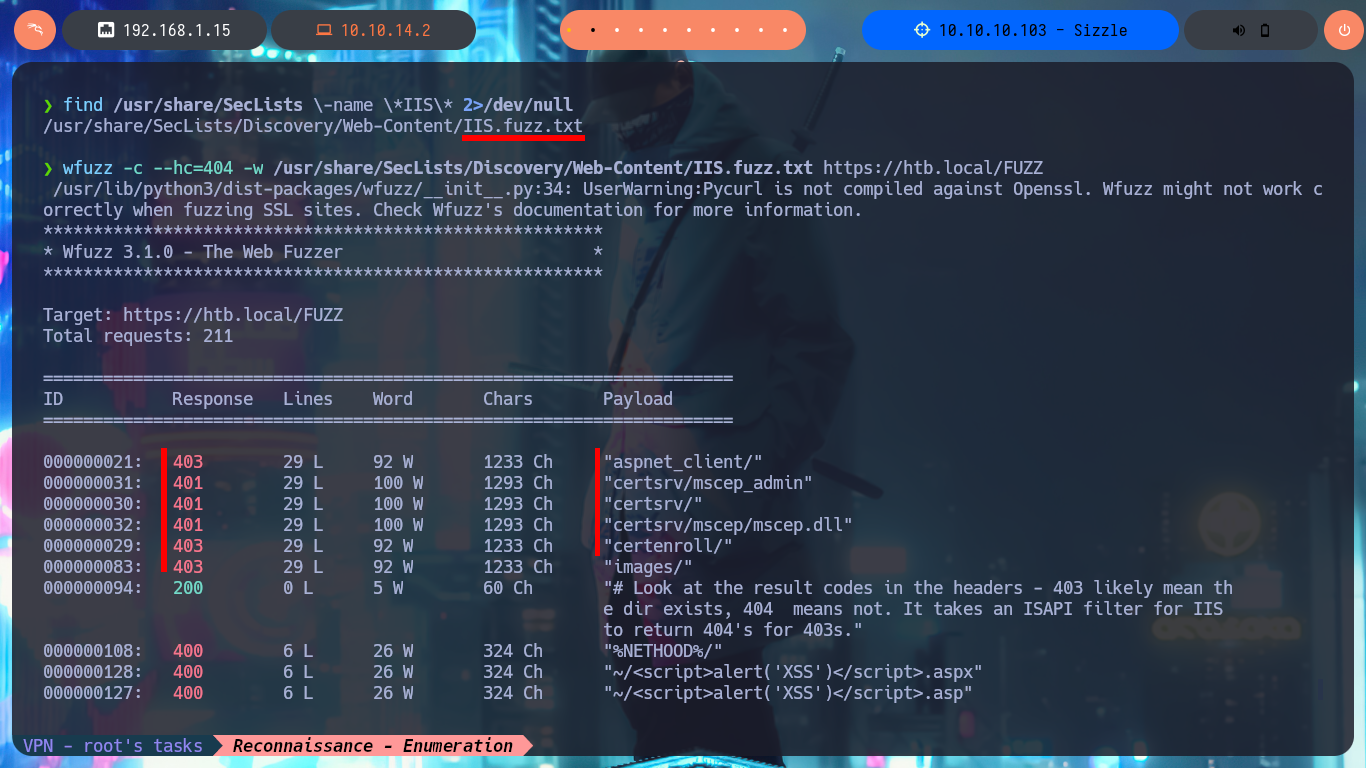Click the find command's /usr/share/SecLists path
Viewport: 1366px width, 768px height.
pos(207,105)
